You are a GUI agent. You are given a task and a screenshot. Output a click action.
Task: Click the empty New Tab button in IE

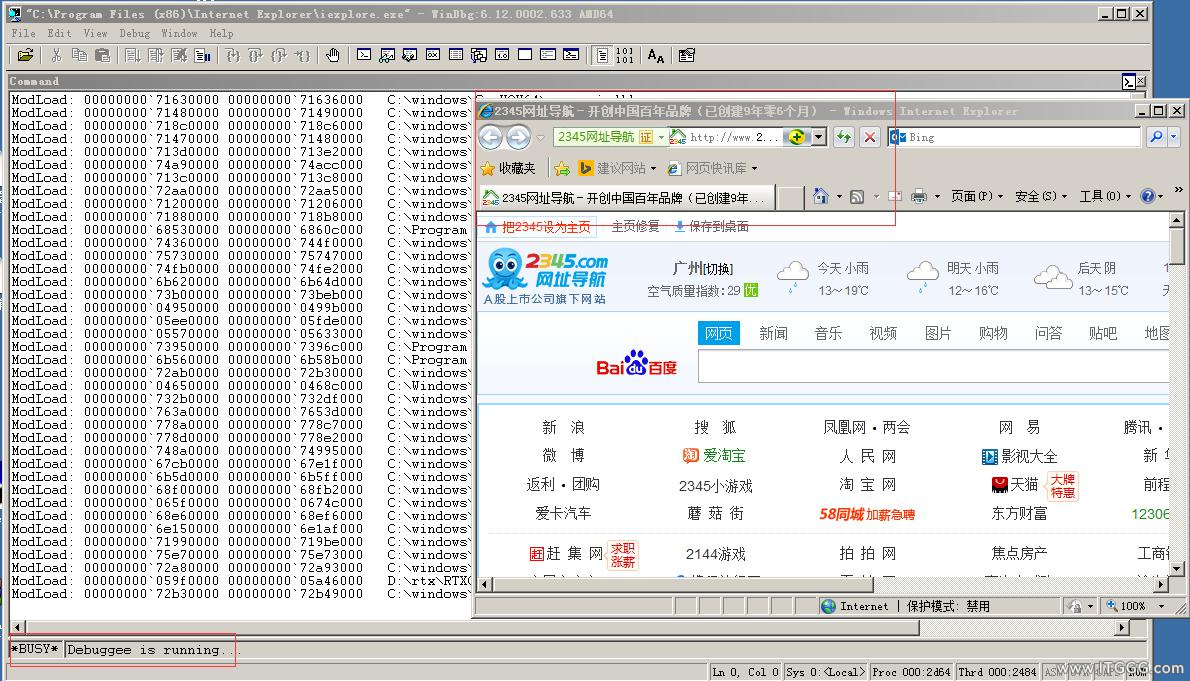point(791,197)
